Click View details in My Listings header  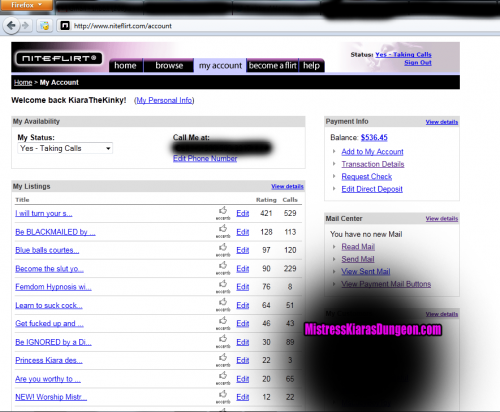pos(287,186)
